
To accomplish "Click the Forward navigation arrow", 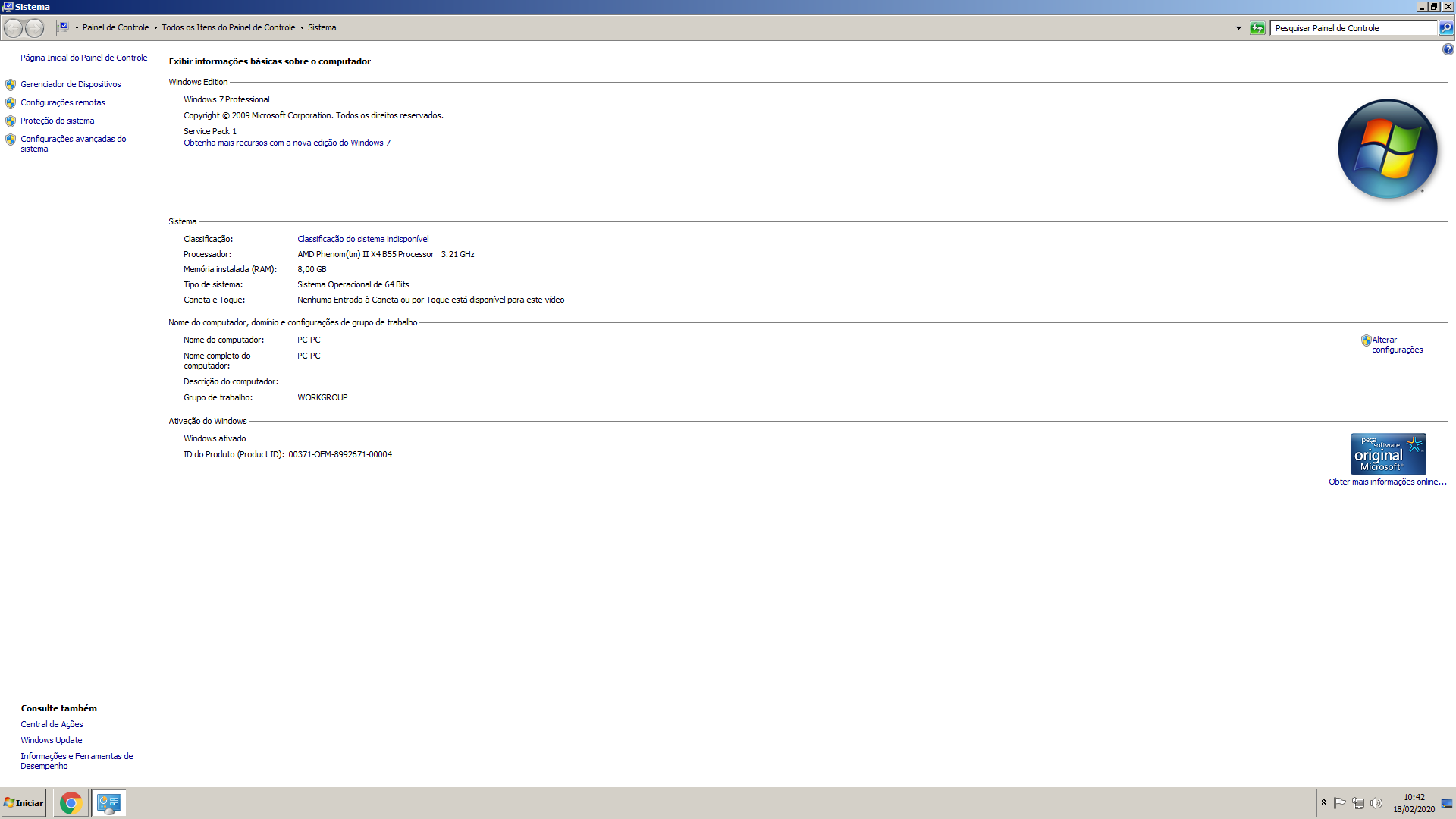I will [35, 29].
